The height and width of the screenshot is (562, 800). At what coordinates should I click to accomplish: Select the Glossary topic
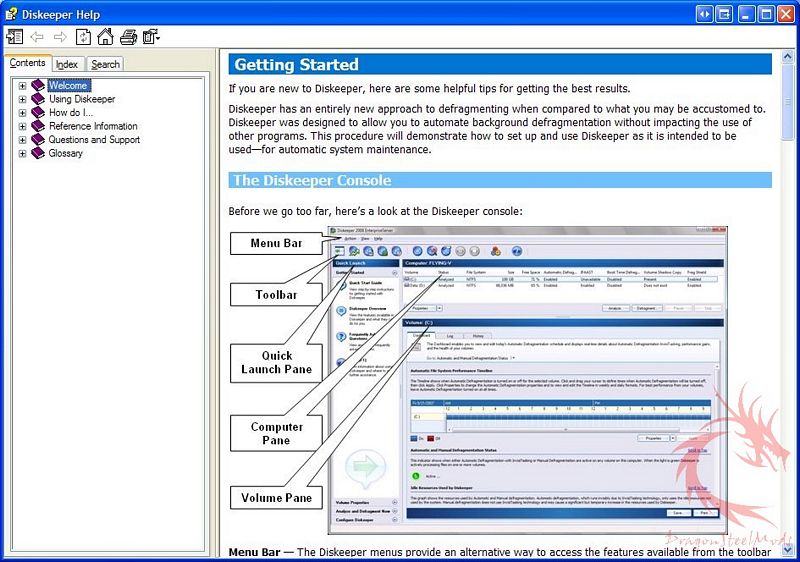point(66,153)
